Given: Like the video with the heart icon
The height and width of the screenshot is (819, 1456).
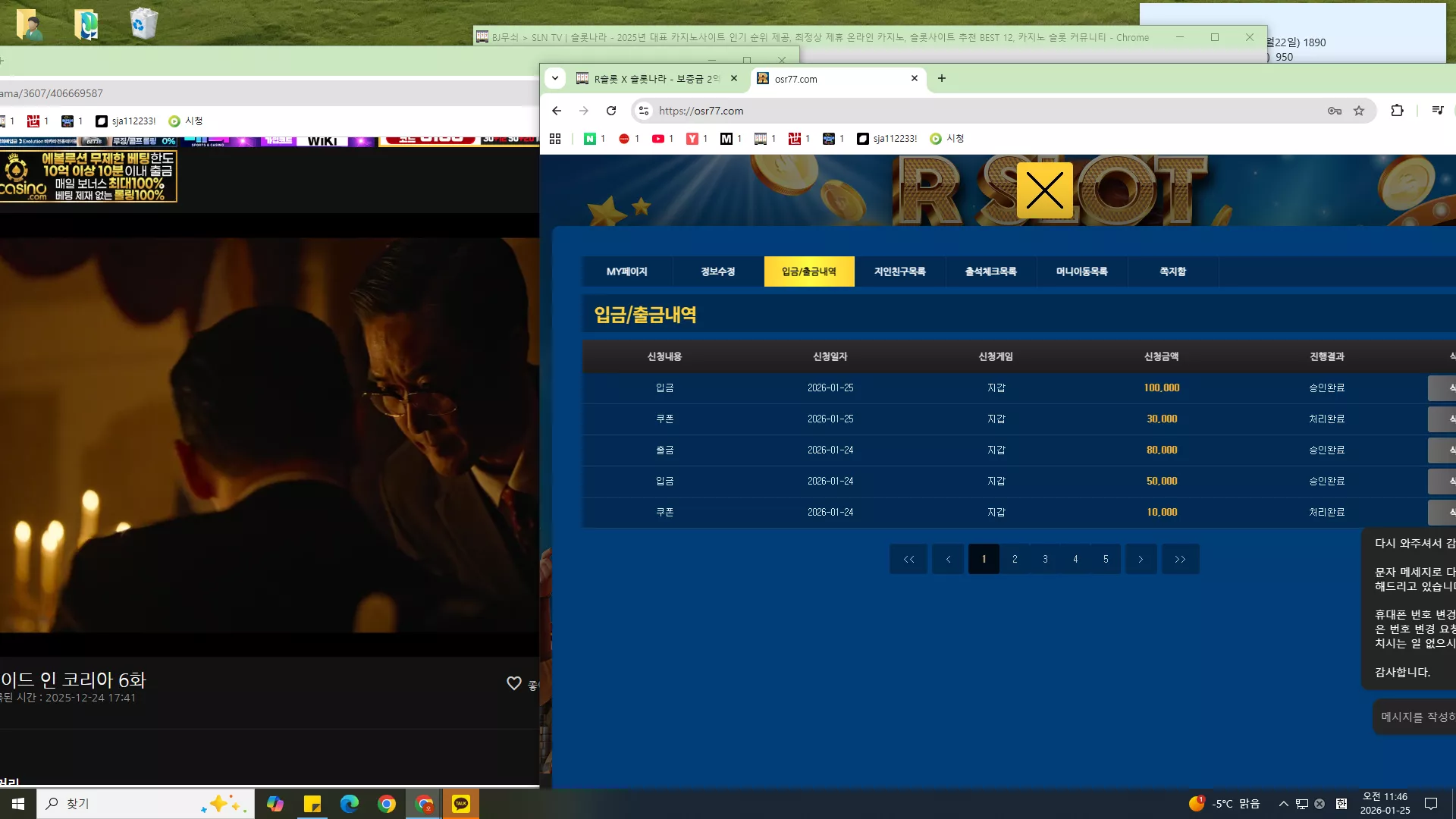Looking at the screenshot, I should tap(513, 683).
